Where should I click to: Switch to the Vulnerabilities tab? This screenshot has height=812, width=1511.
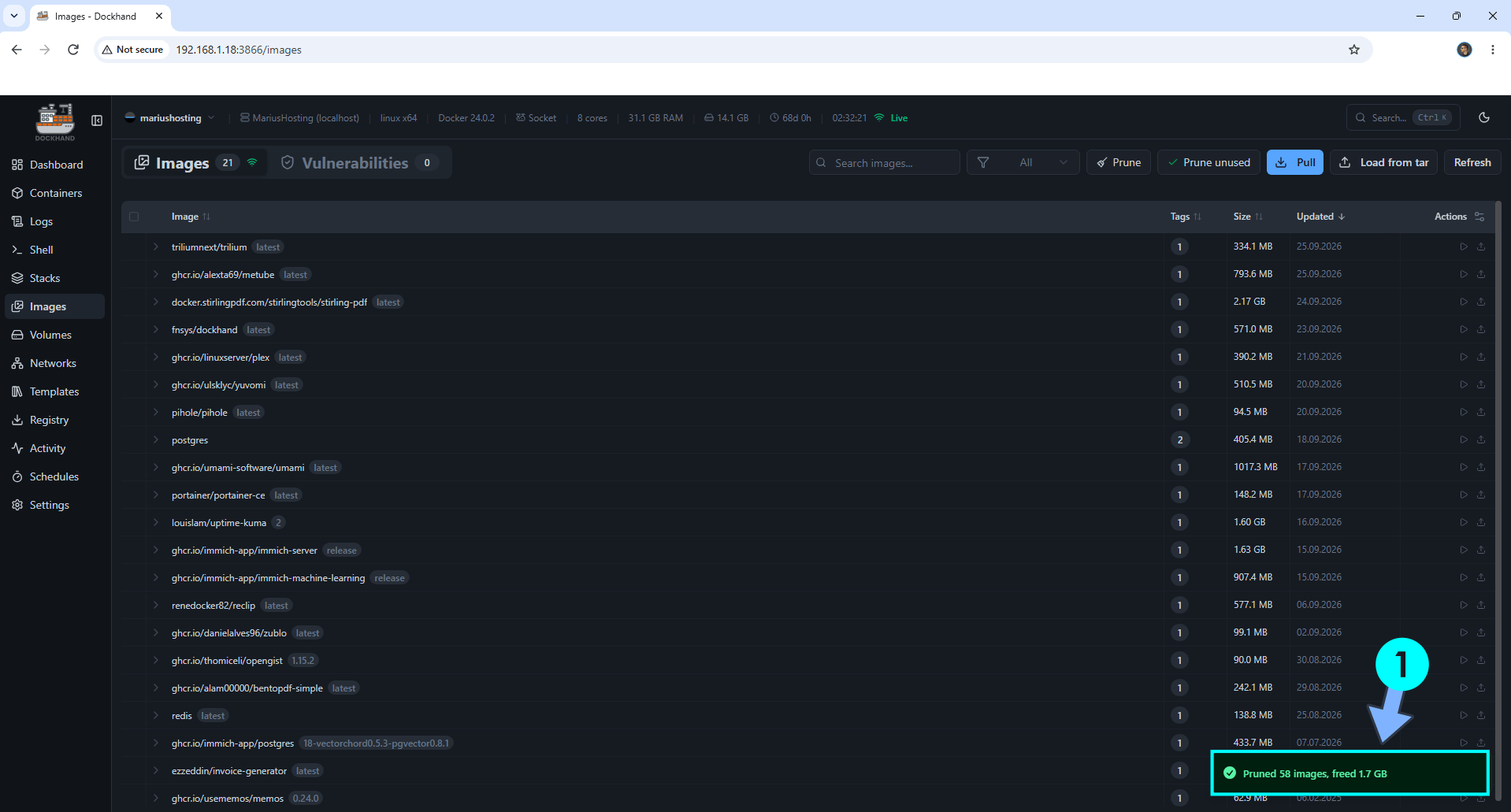click(359, 162)
